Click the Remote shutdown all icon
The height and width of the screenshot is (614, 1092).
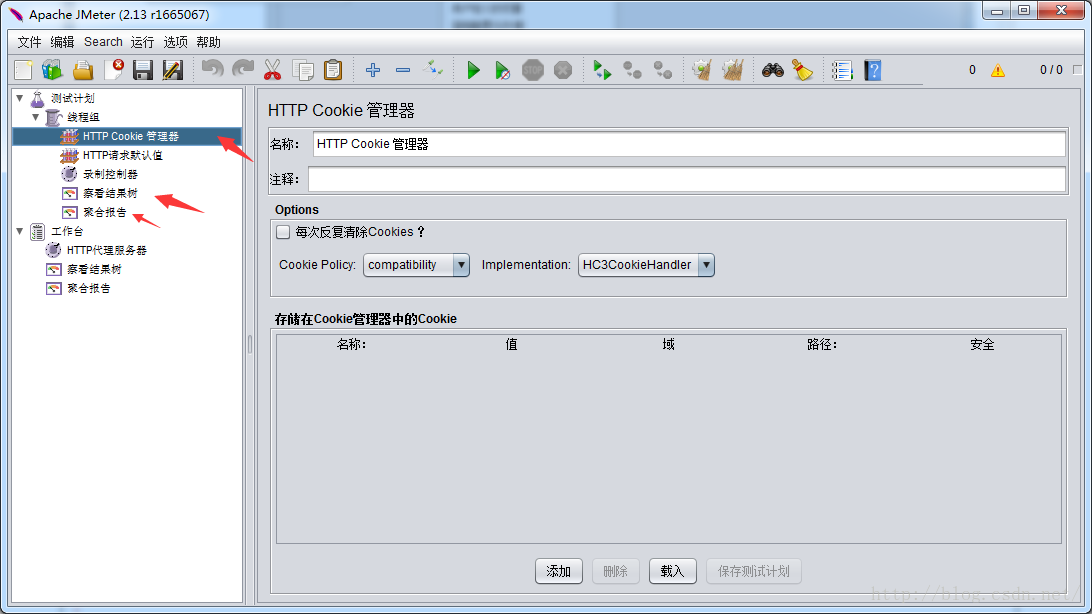(x=662, y=70)
